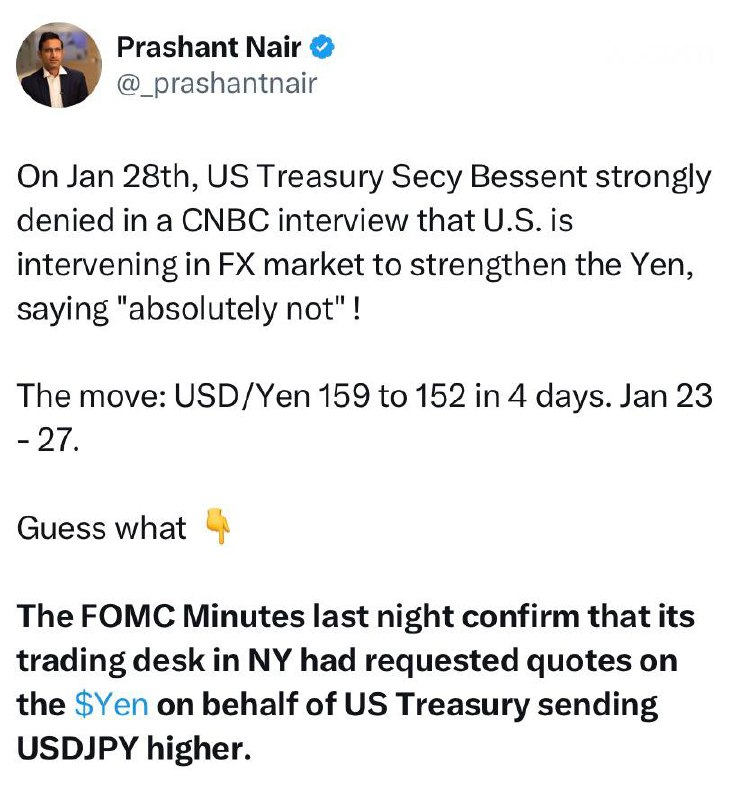
Task: Visit the @_prashantnair handle link
Action: click(x=217, y=84)
